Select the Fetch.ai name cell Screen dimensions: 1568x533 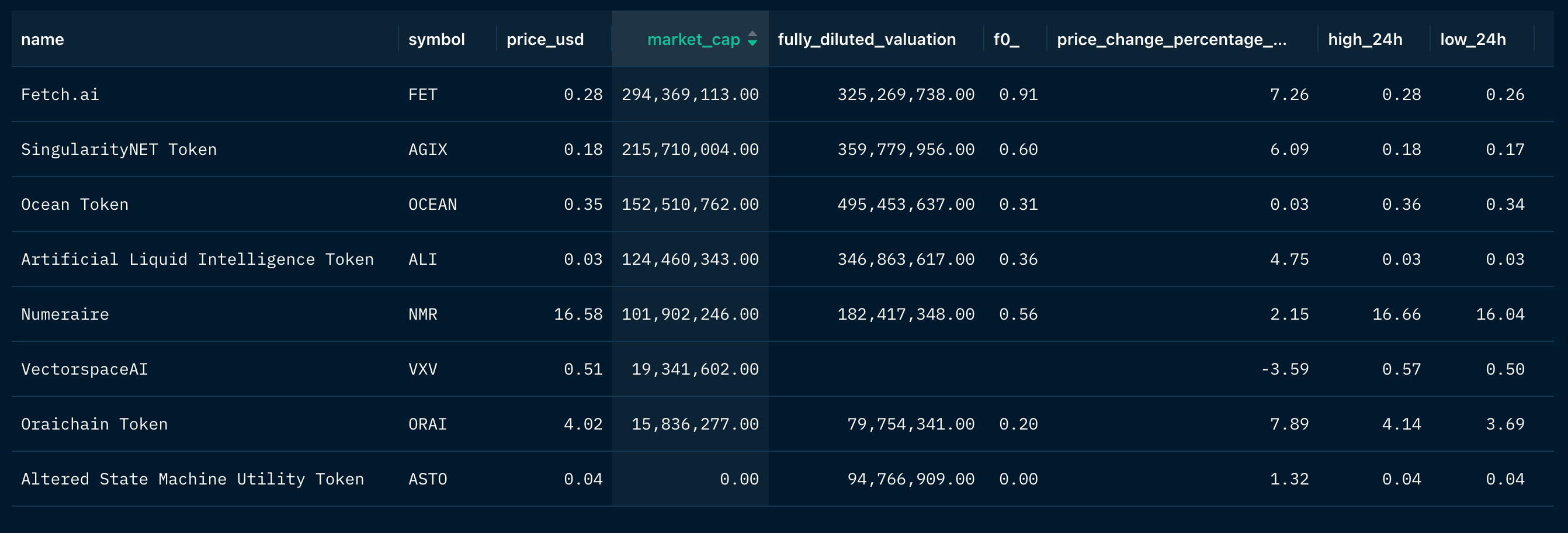pyautogui.click(x=60, y=95)
